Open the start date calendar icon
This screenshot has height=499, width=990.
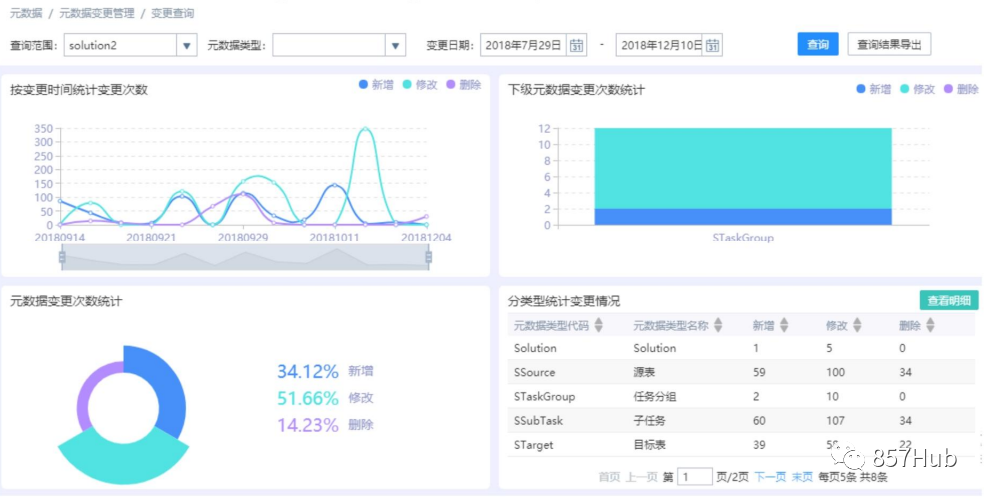click(x=576, y=45)
